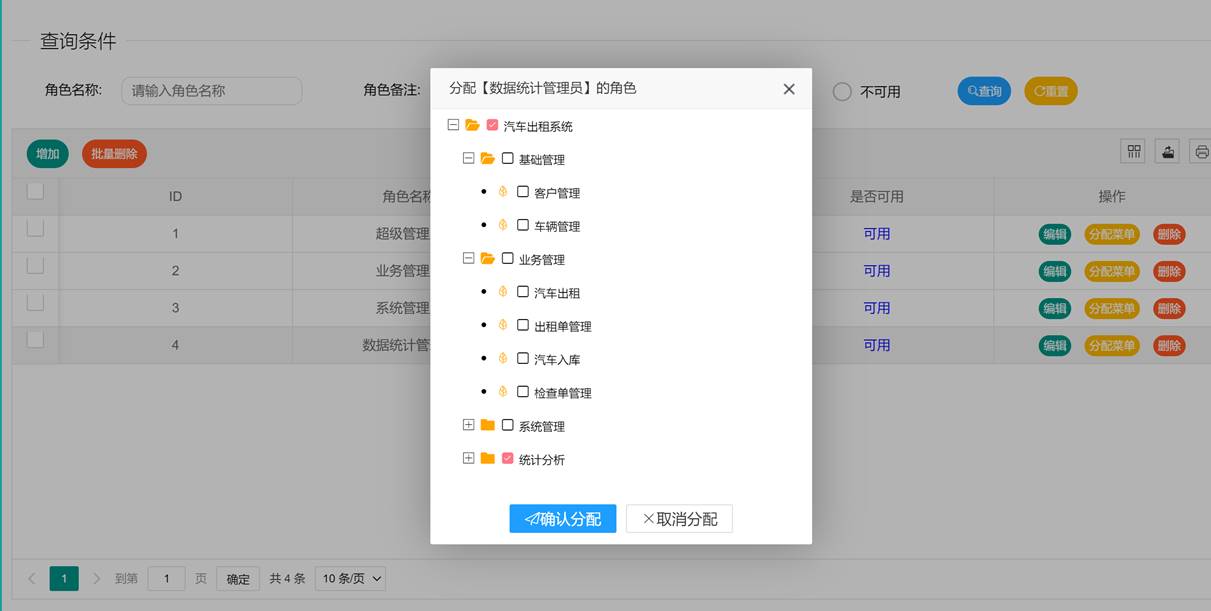Click leaf icon beside 检查单管理
The height and width of the screenshot is (611, 1211).
click(503, 392)
